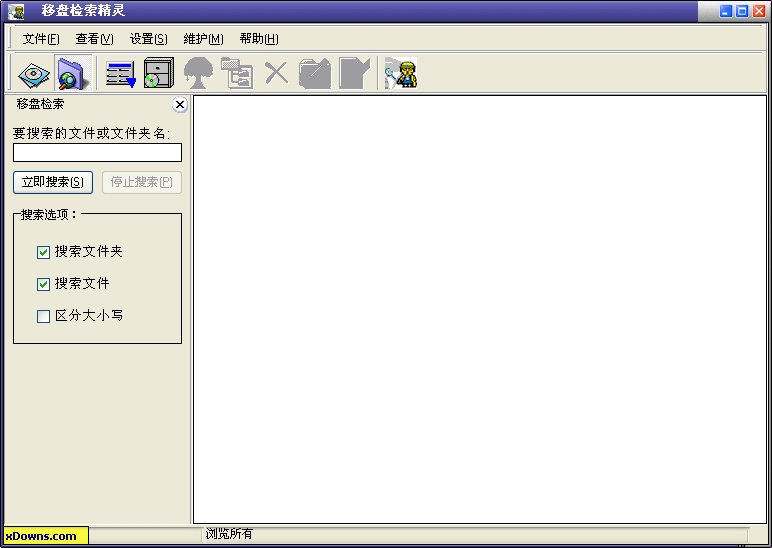
Task: Click the 浏览所有 status bar text
Action: (229, 534)
